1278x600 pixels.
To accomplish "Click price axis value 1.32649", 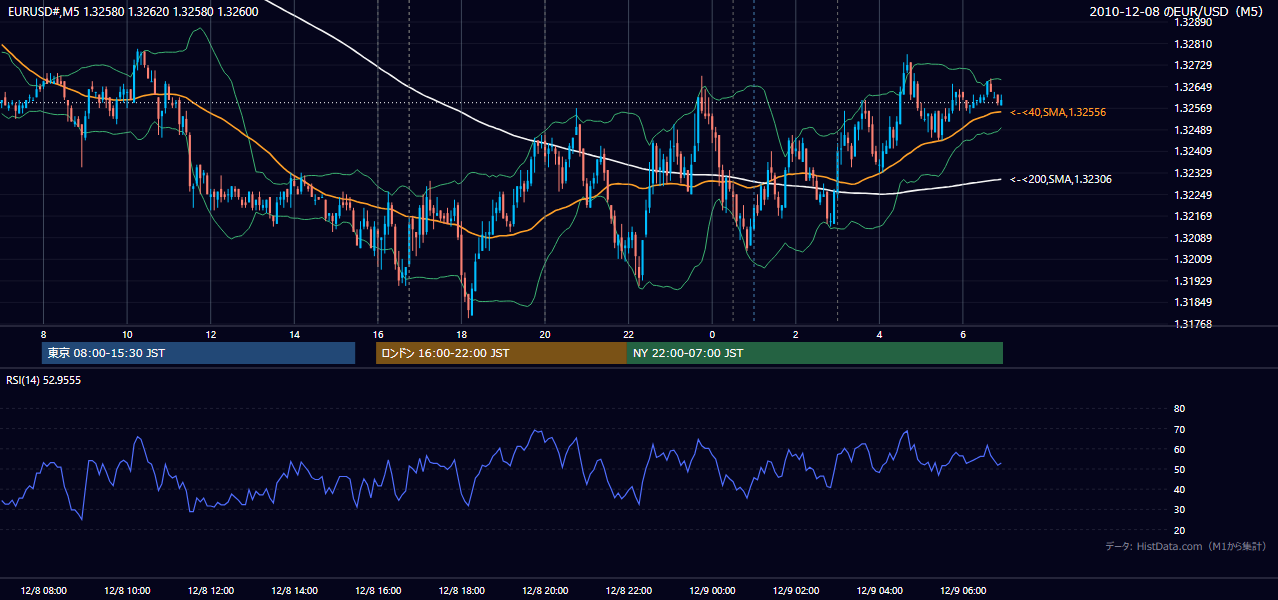I will 1194,87.
